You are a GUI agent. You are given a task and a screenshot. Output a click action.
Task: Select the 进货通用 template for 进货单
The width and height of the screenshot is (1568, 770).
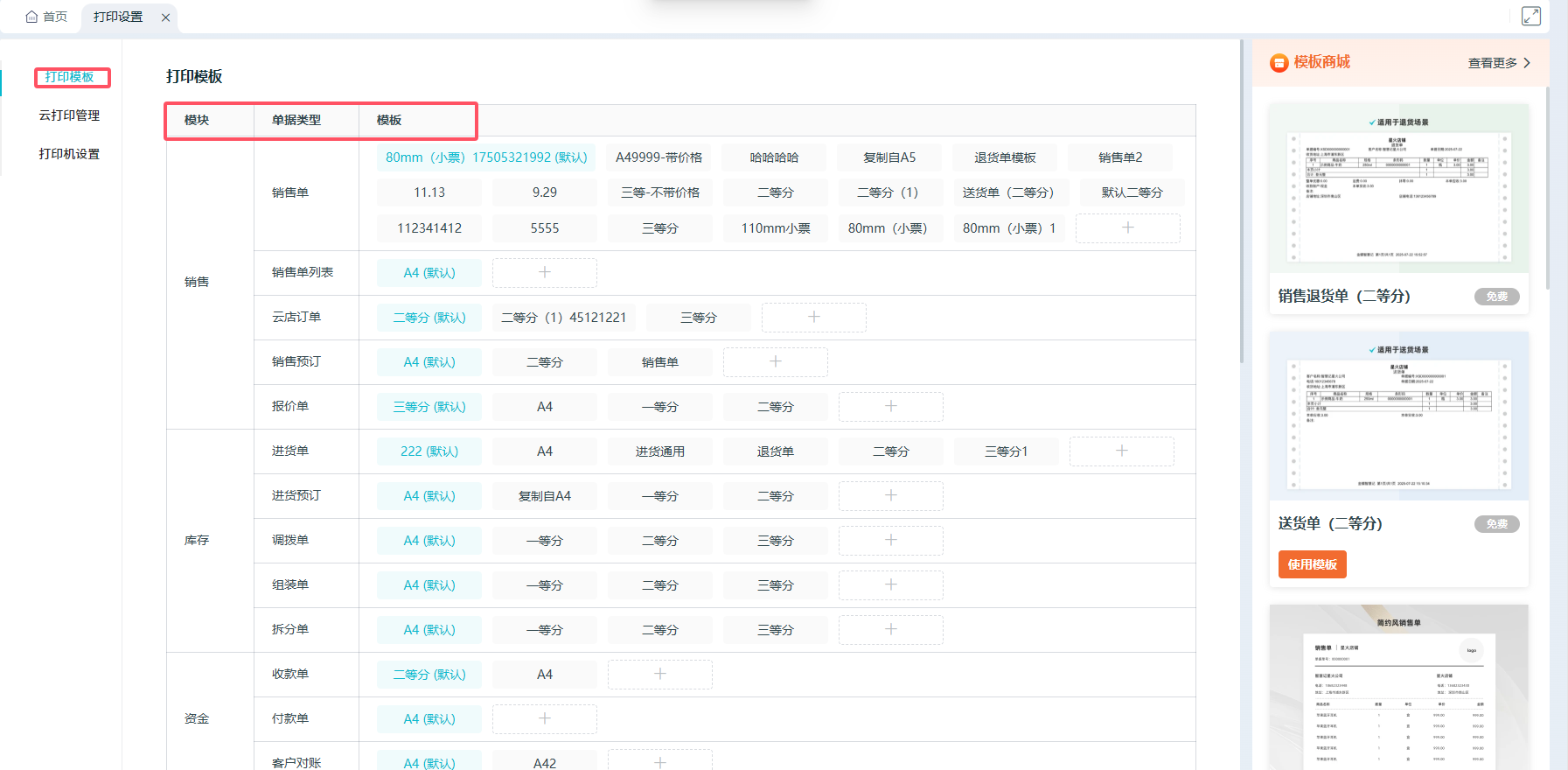(x=659, y=451)
